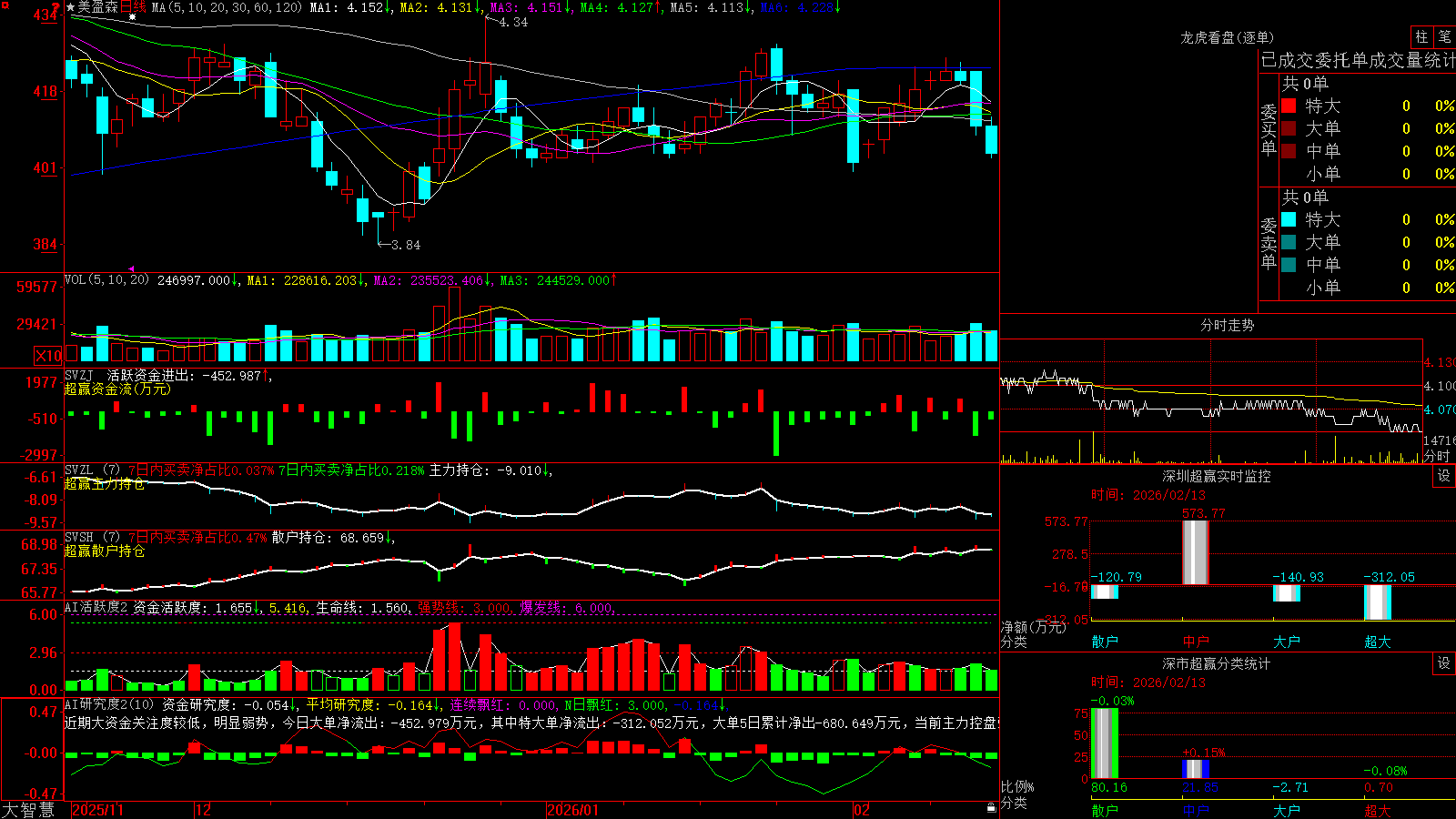
Task: Click the -312.05 超大 bar in 实时监控
Action: pyautogui.click(x=1377, y=602)
